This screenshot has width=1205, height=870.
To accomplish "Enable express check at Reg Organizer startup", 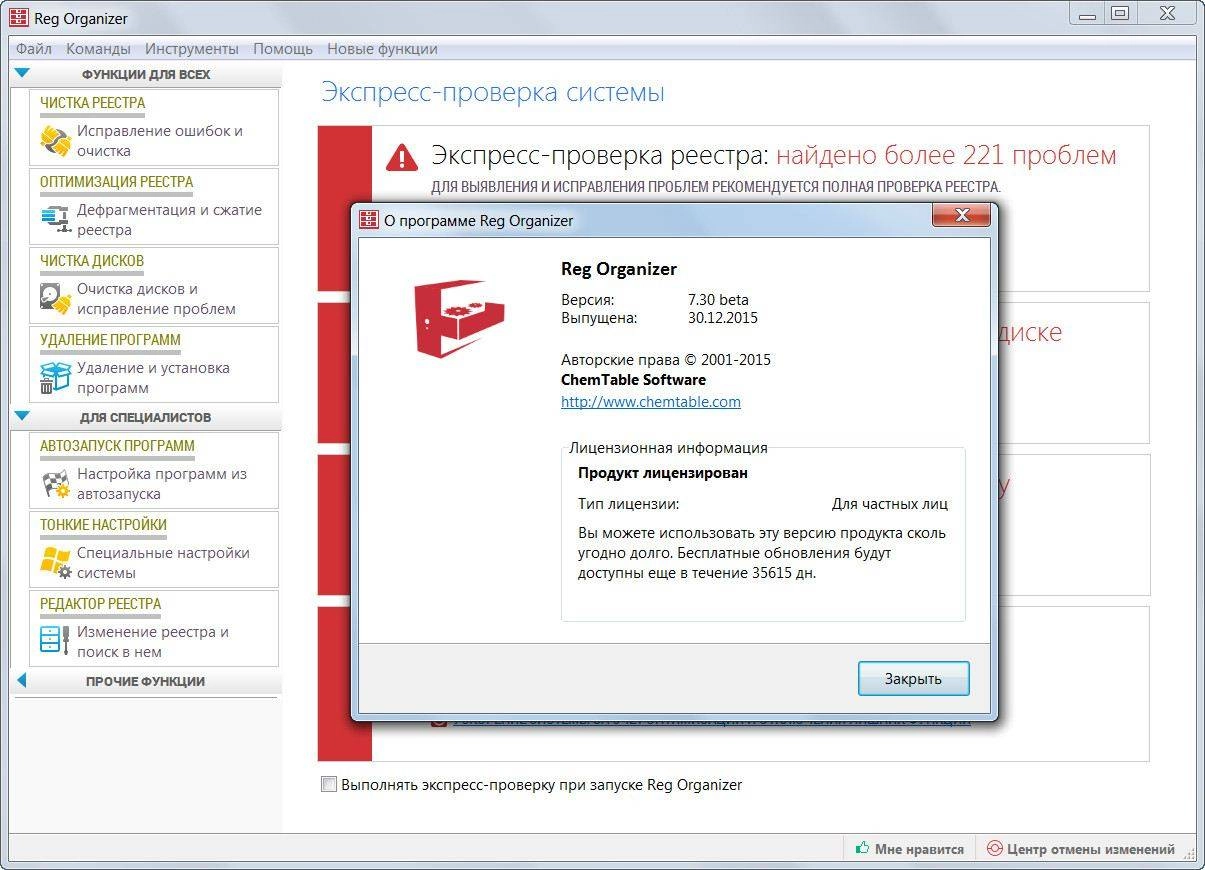I will (x=329, y=785).
